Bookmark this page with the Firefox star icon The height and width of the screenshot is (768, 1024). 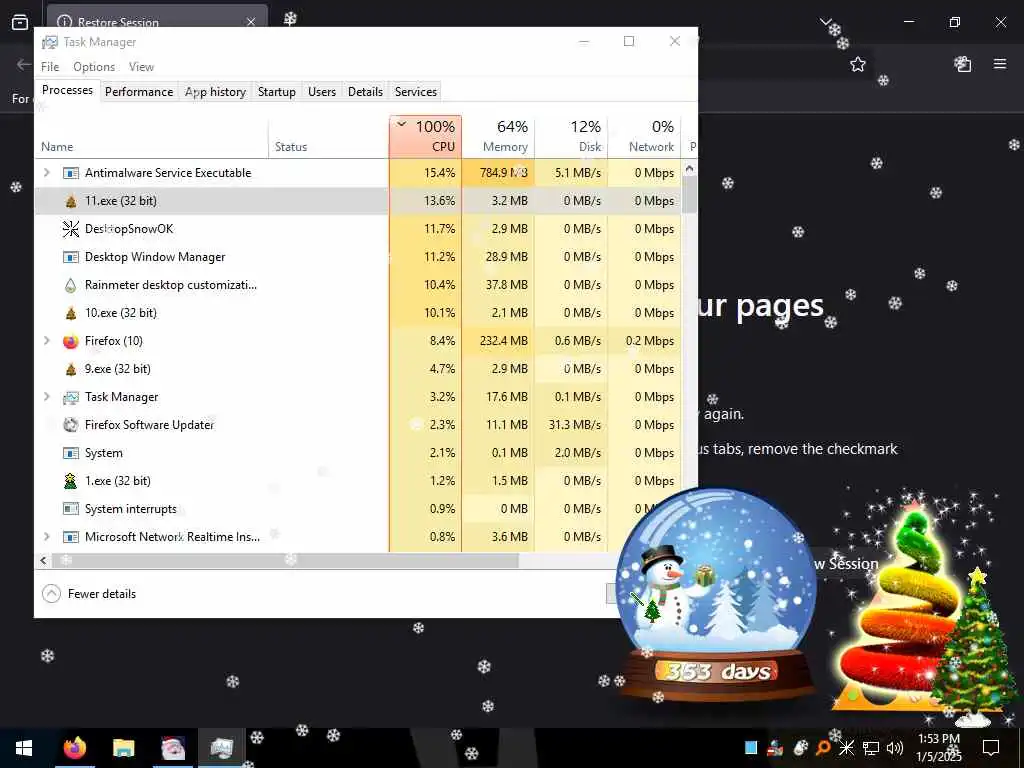(x=857, y=64)
